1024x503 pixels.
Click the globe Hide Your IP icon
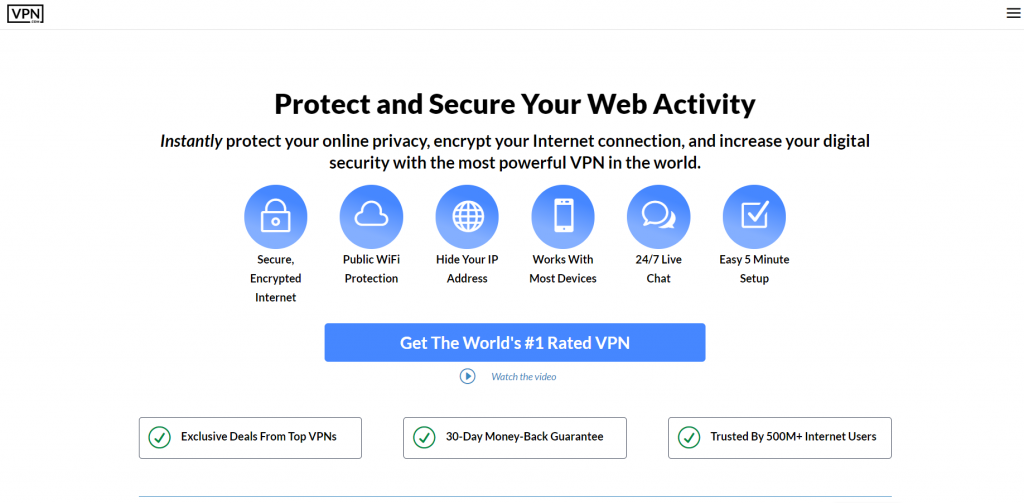tap(467, 217)
